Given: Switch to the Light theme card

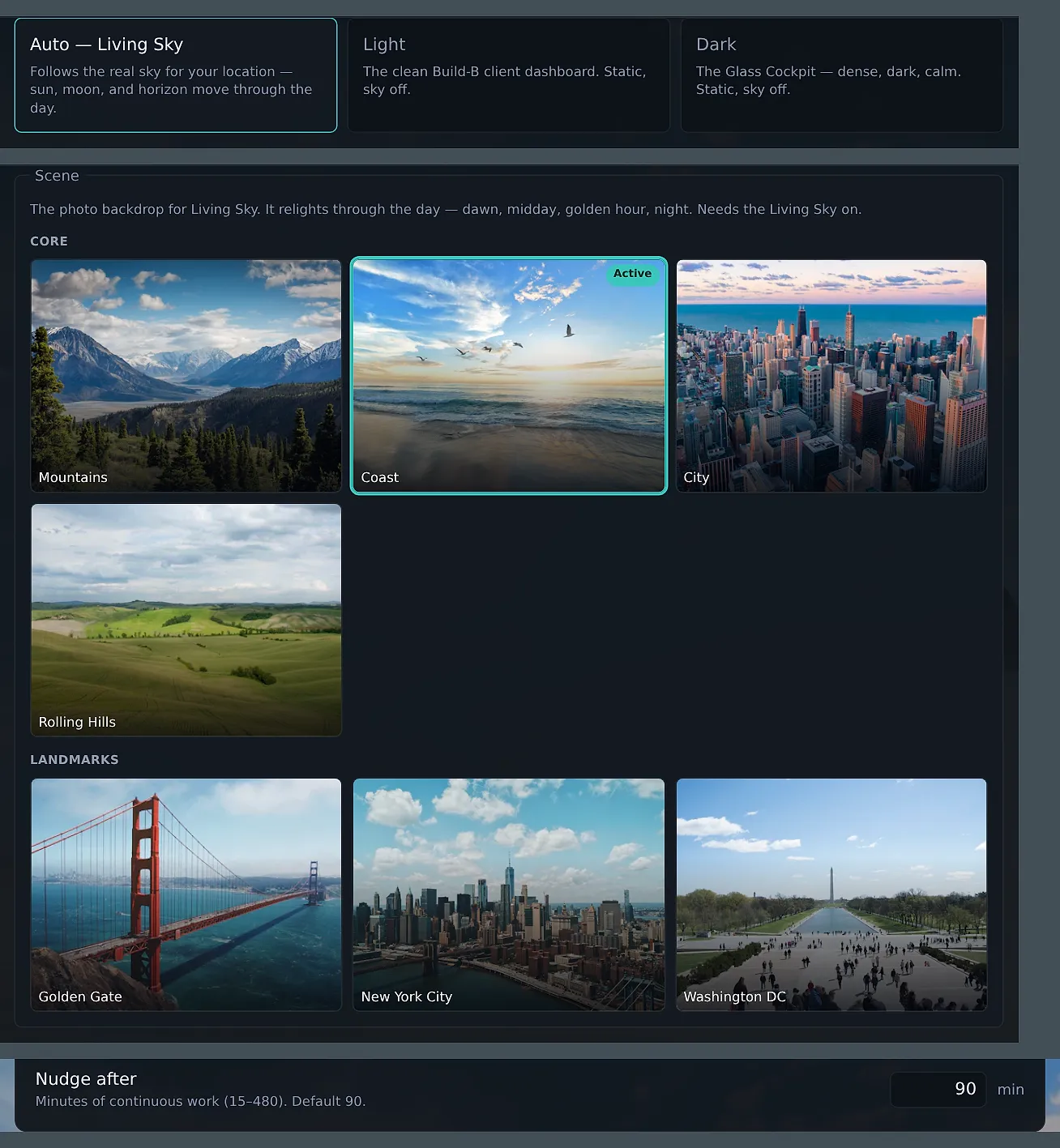Looking at the screenshot, I should pyautogui.click(x=509, y=75).
